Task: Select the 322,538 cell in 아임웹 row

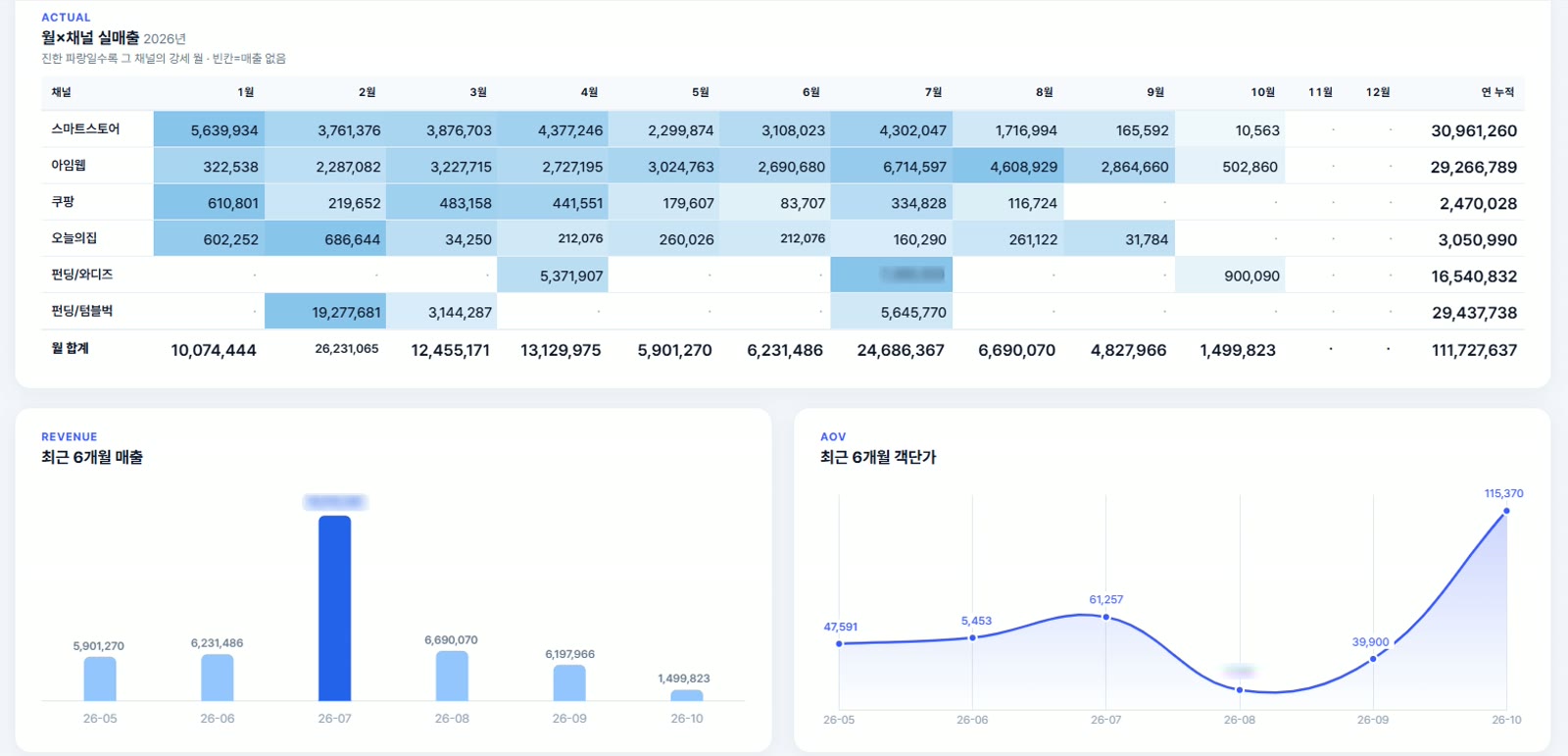Action: pos(209,166)
